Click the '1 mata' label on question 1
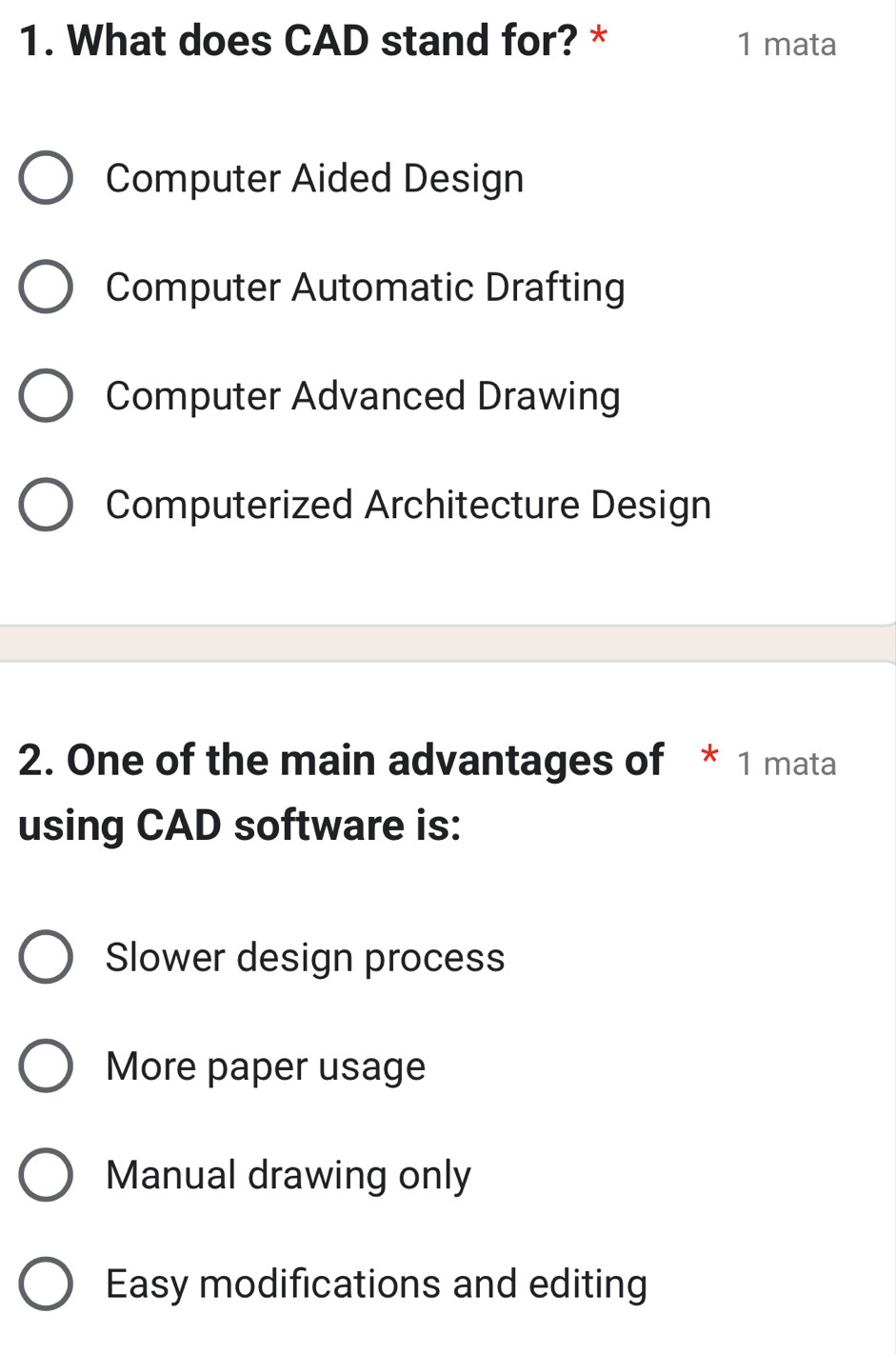896x1354 pixels. point(786,44)
